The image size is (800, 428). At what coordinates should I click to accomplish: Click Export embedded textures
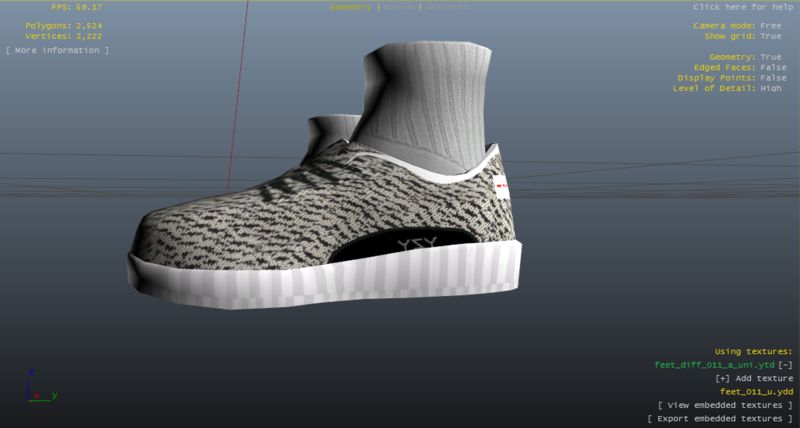click(x=720, y=419)
